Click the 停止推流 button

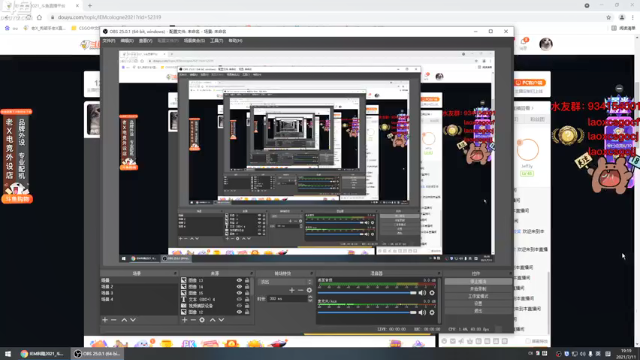[x=478, y=282]
